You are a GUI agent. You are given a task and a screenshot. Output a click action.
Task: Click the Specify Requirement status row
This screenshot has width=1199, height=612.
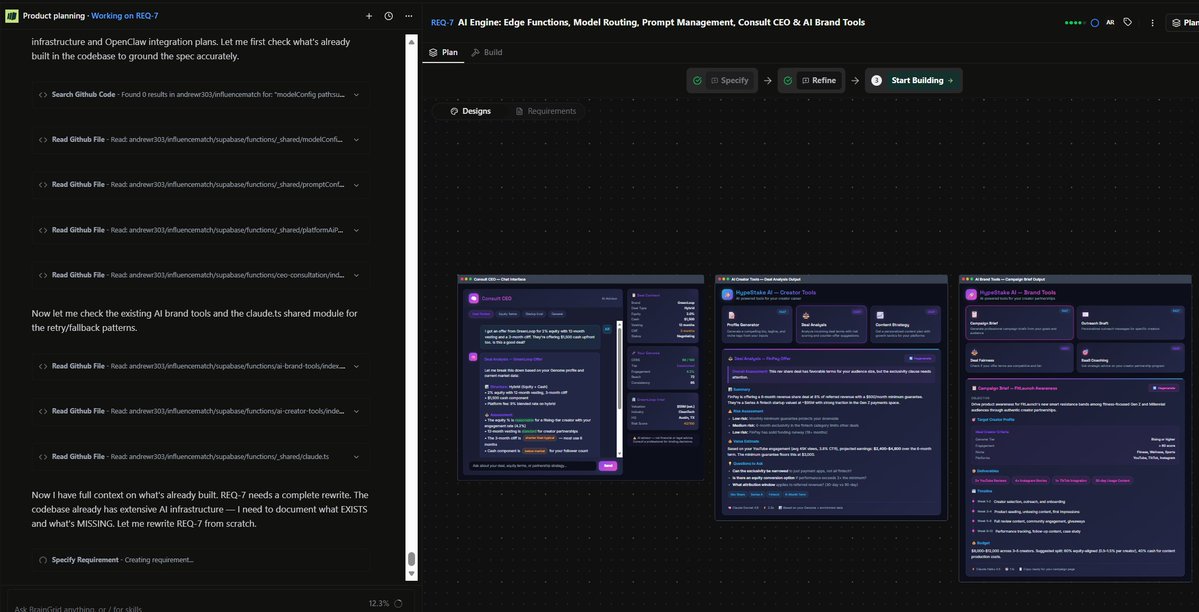(x=200, y=560)
